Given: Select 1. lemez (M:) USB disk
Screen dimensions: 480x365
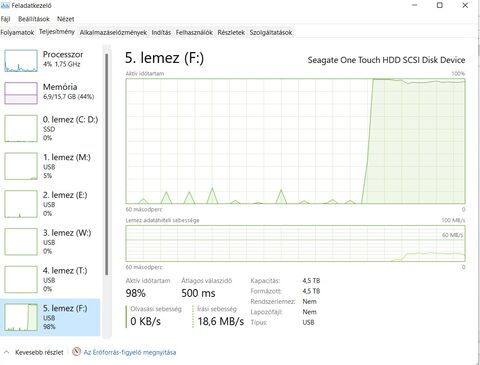Looking at the screenshot, I should tap(50, 166).
